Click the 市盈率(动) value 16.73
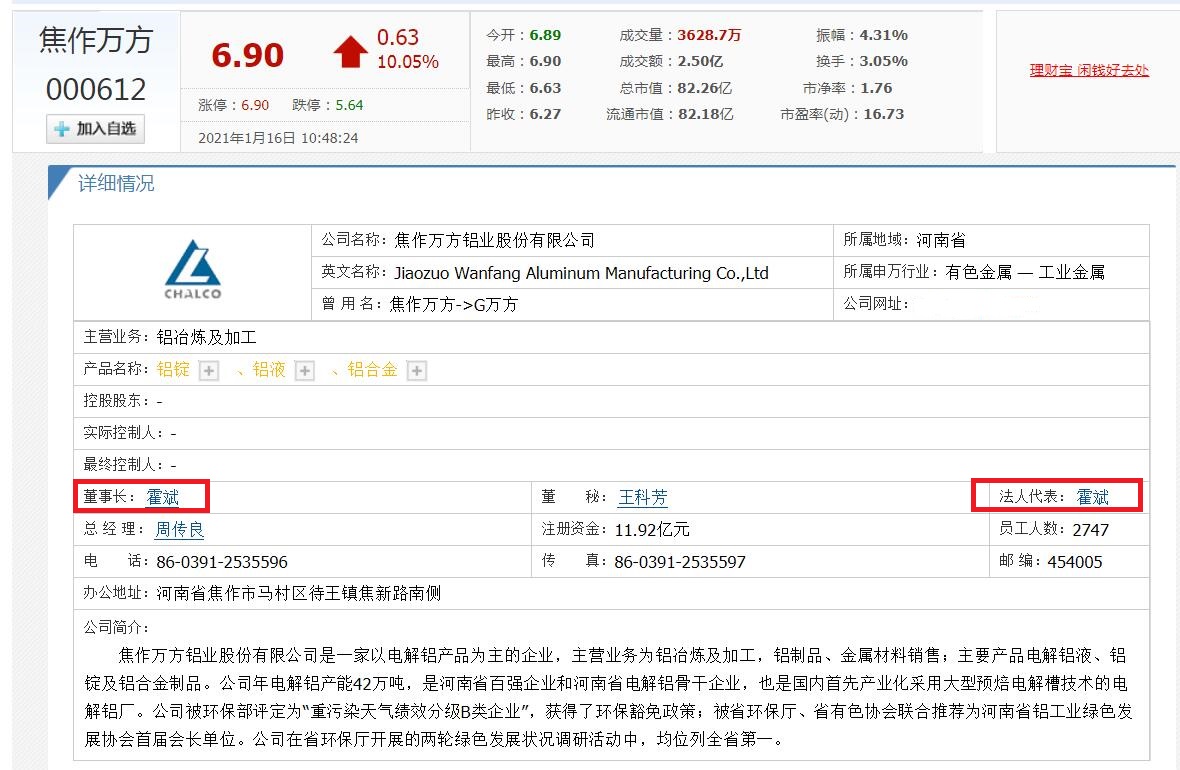 [x=883, y=114]
